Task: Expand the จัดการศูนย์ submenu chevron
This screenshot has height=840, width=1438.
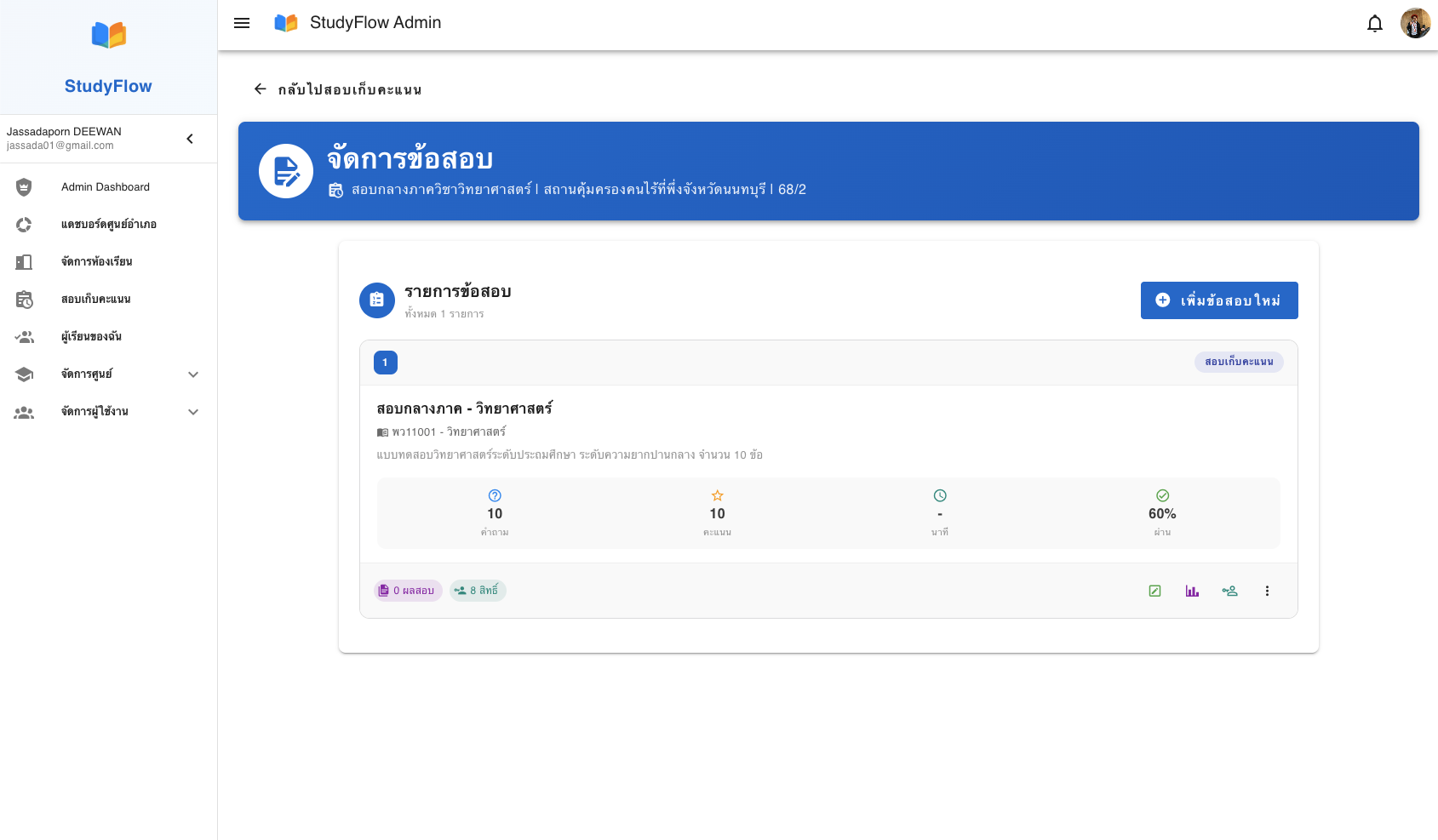Action: (x=193, y=374)
